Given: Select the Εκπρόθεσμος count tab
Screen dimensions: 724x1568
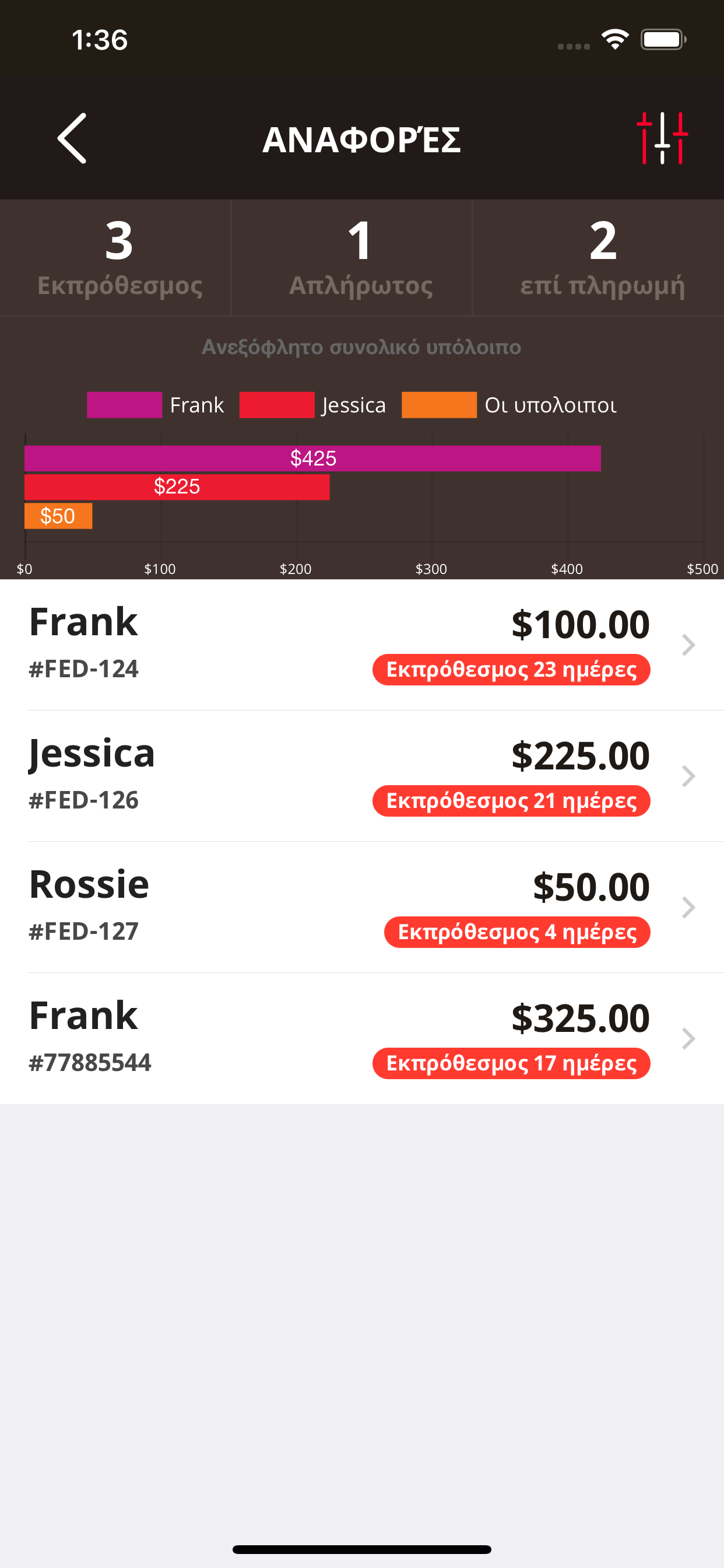Looking at the screenshot, I should (x=115, y=257).
